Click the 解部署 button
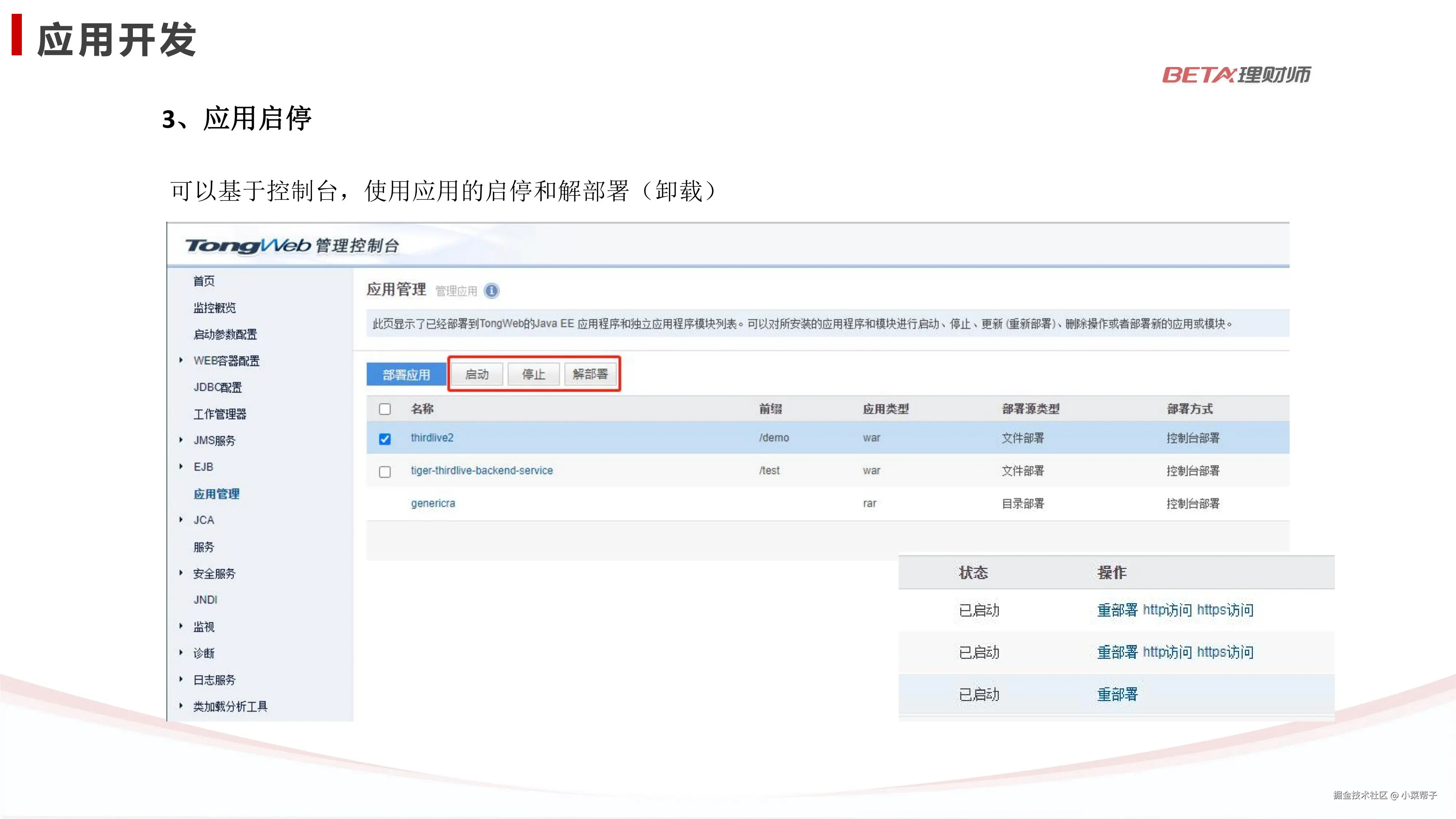 590,374
